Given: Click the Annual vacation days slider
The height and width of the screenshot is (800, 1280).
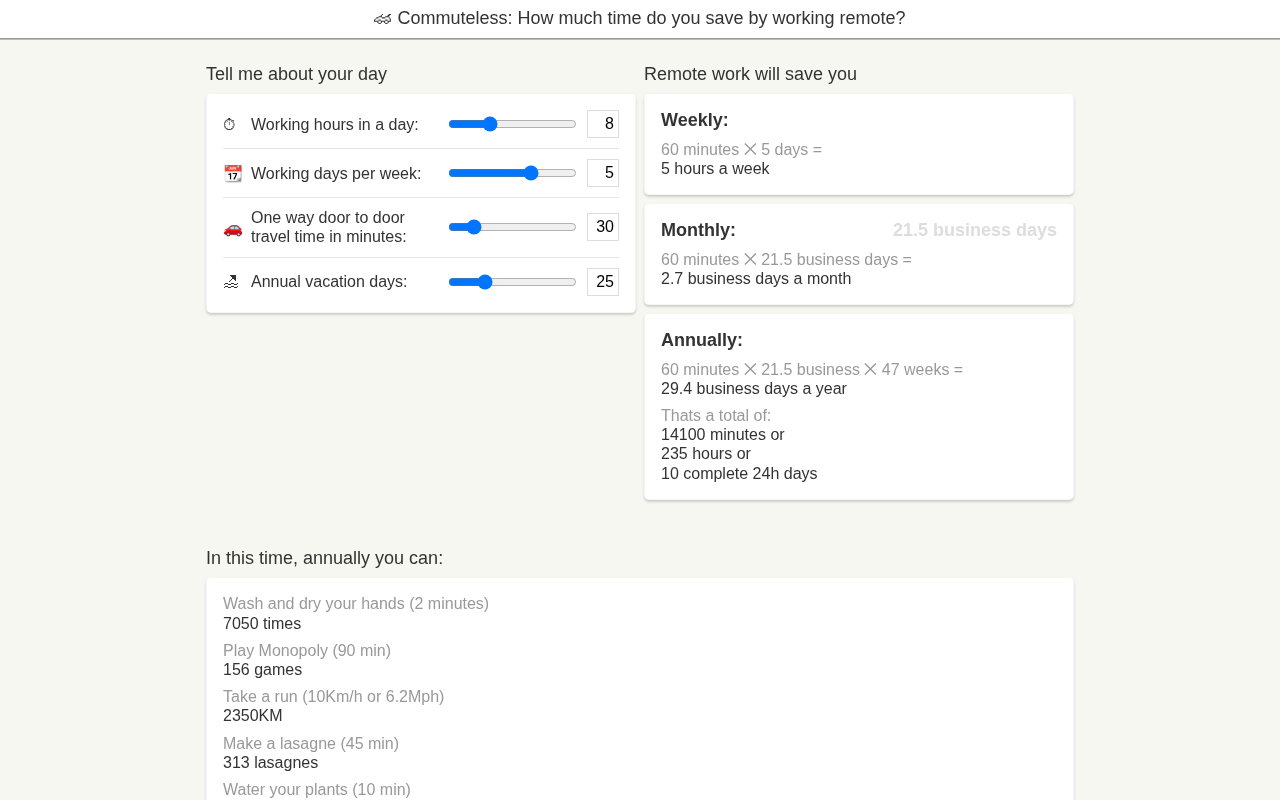Looking at the screenshot, I should coord(513,282).
